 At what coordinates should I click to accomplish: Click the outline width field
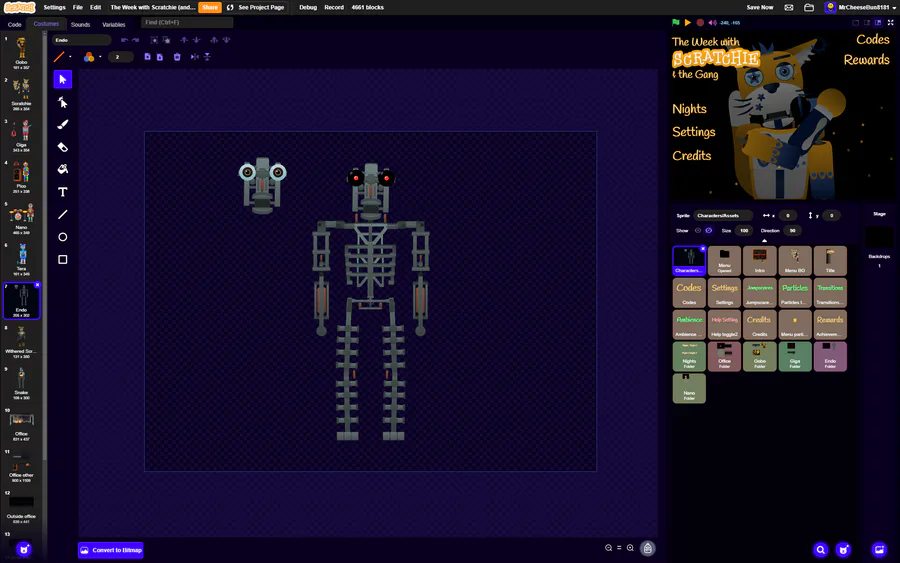point(121,57)
